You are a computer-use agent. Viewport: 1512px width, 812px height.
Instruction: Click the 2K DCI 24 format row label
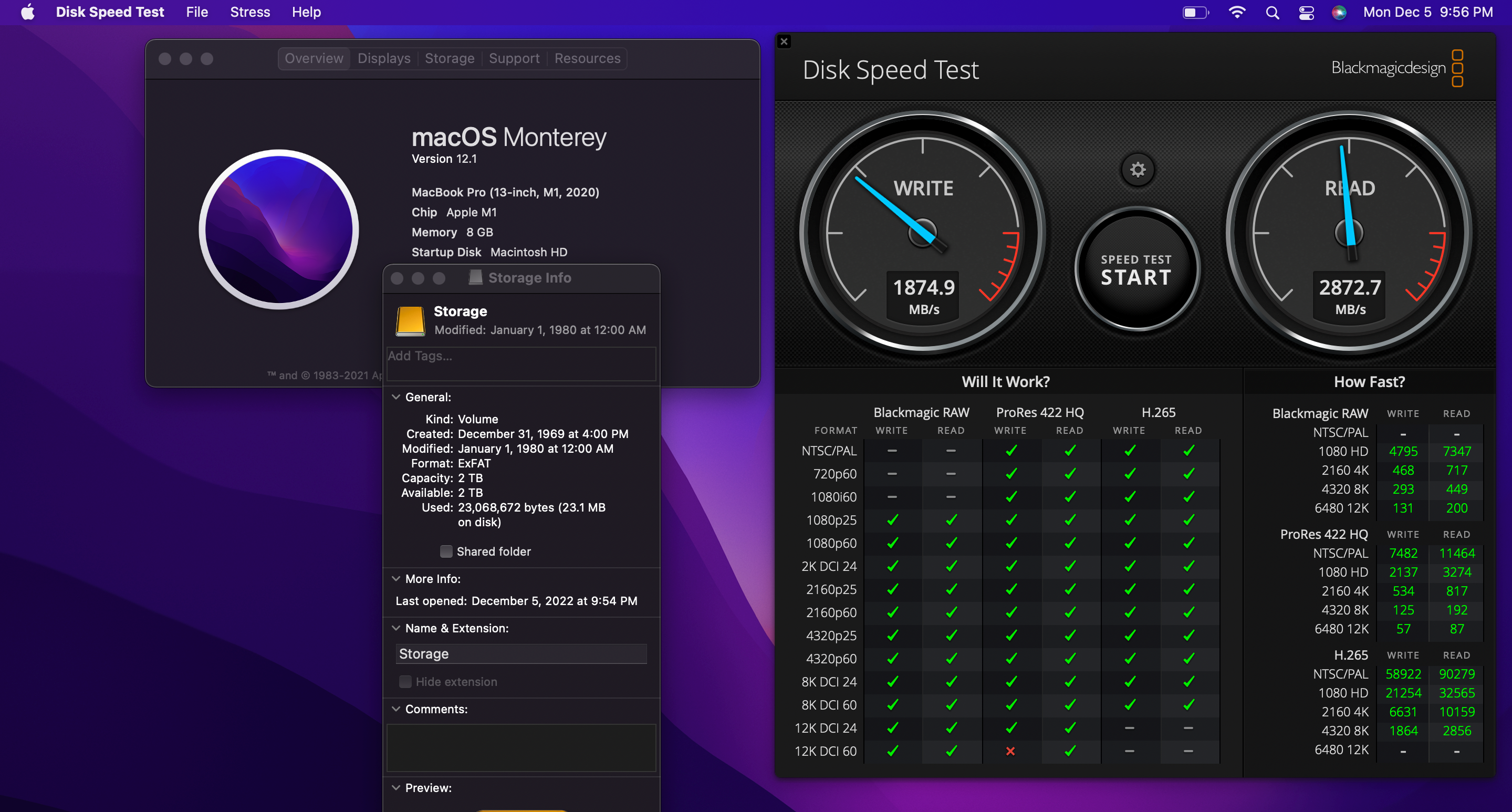[829, 567]
